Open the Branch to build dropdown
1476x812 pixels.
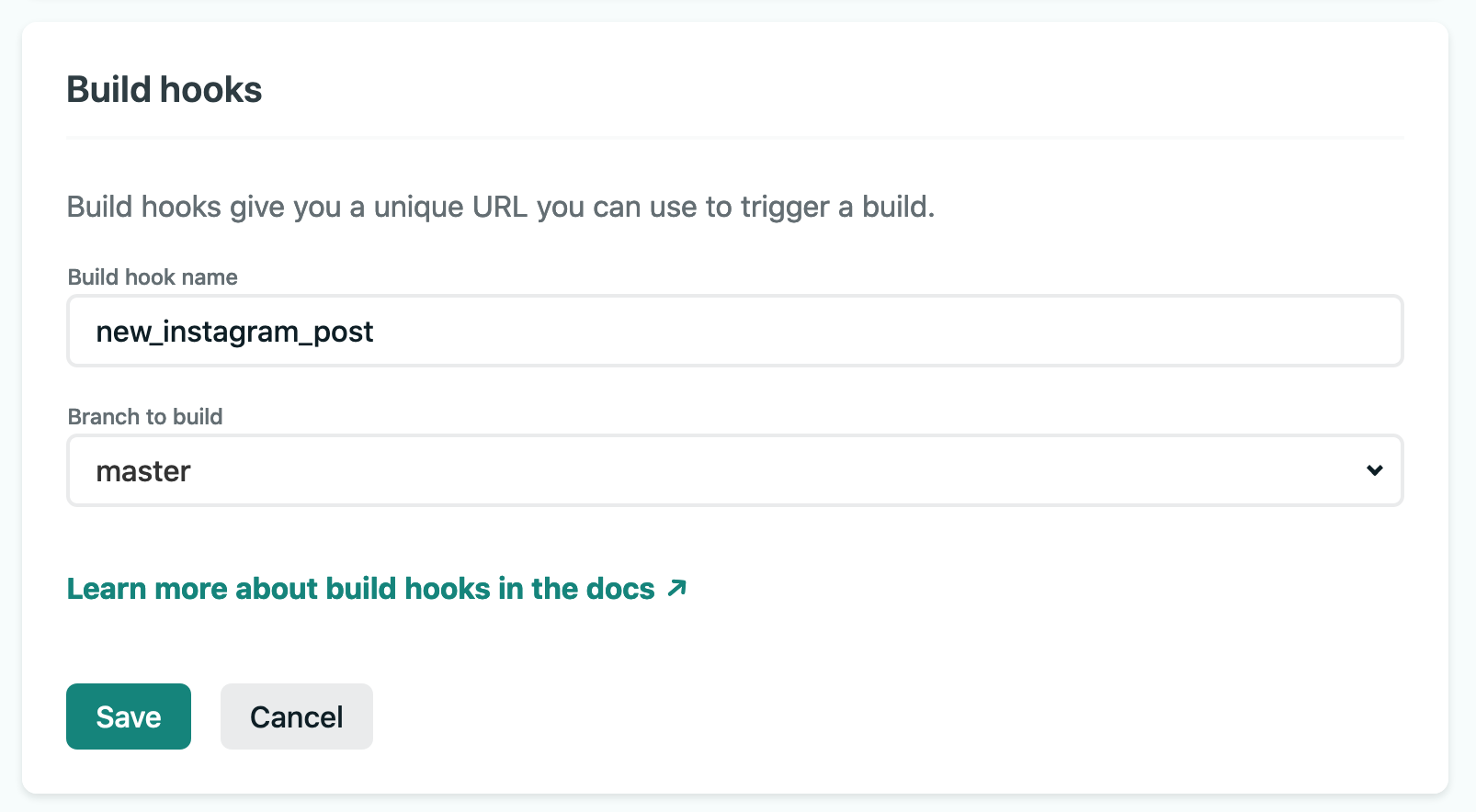[735, 470]
